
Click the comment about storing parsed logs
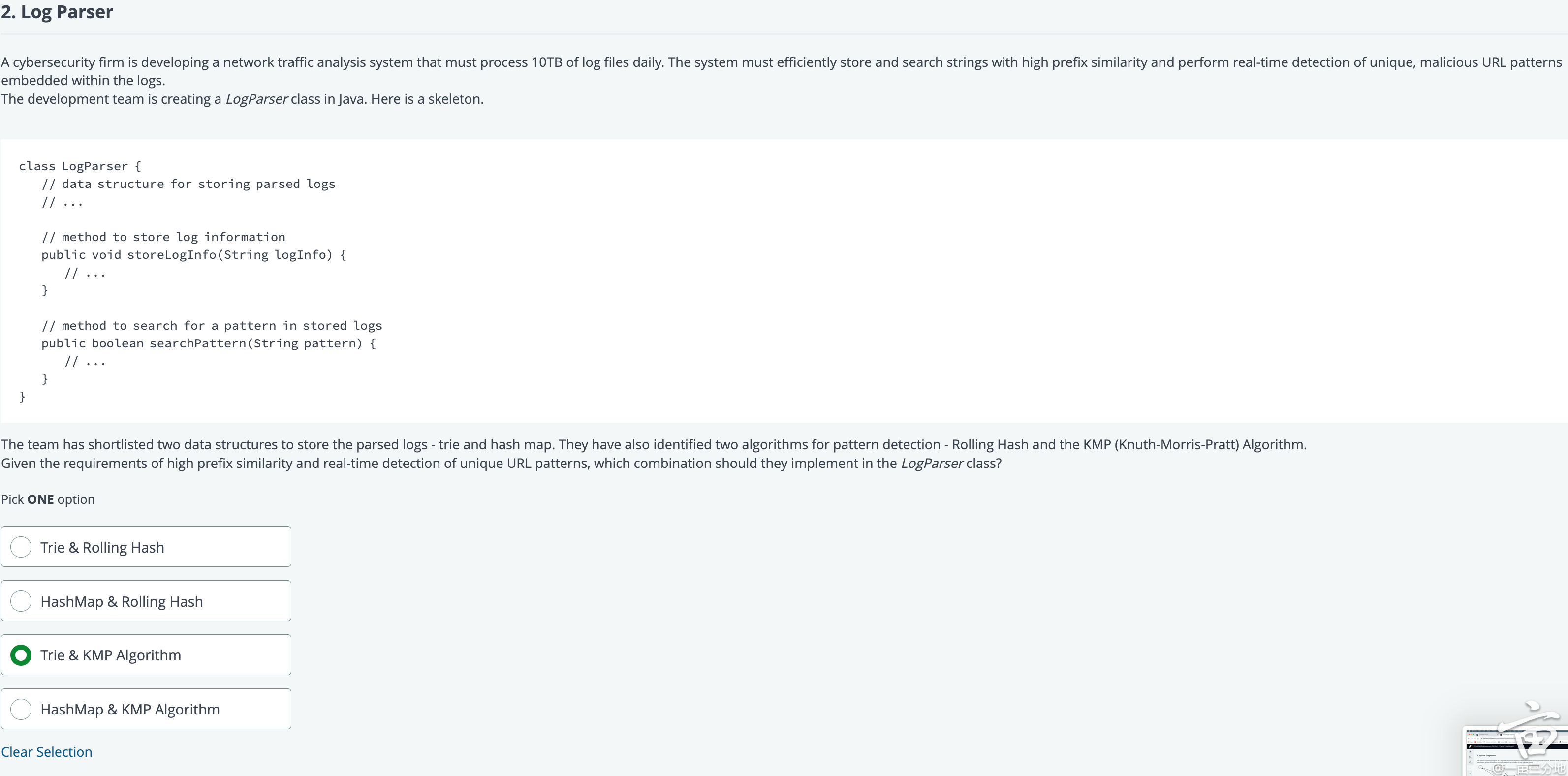coord(188,184)
